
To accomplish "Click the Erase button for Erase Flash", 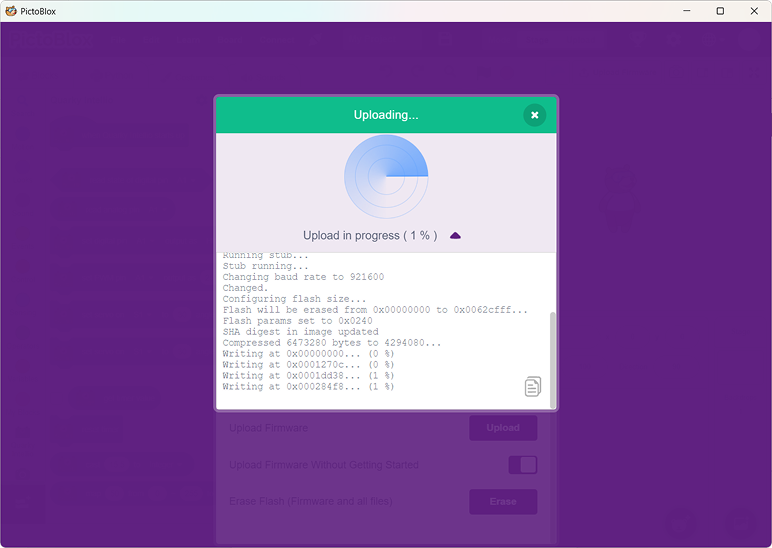I will [503, 502].
